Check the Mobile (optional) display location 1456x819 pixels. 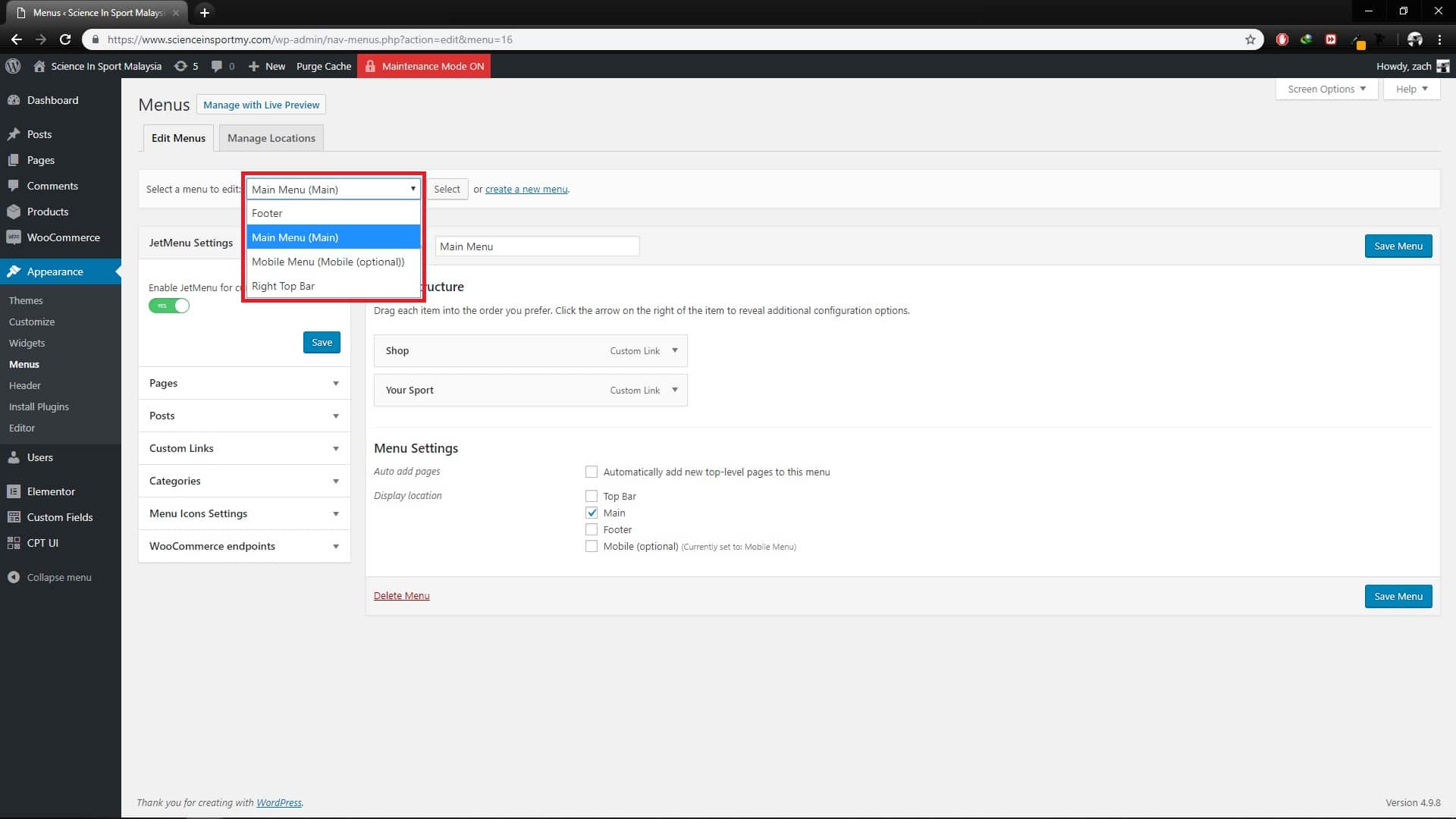591,546
